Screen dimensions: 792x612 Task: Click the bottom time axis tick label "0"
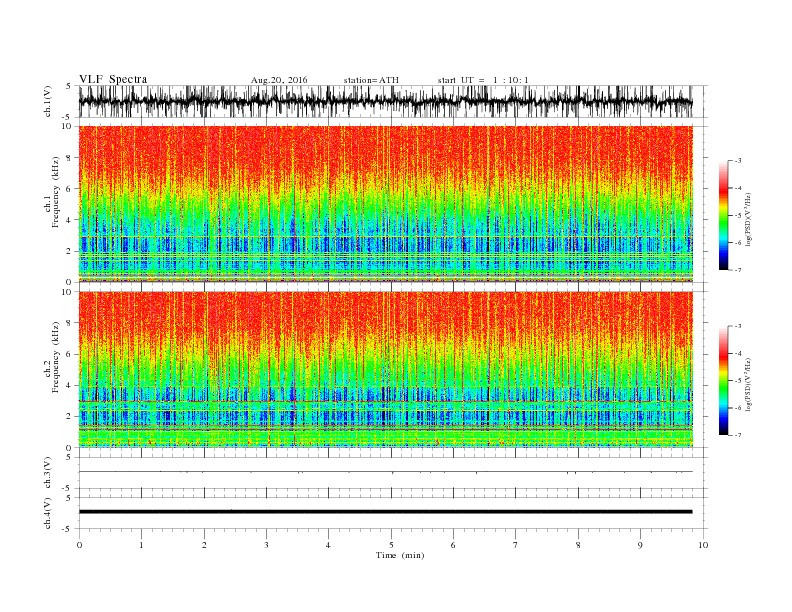[x=79, y=545]
